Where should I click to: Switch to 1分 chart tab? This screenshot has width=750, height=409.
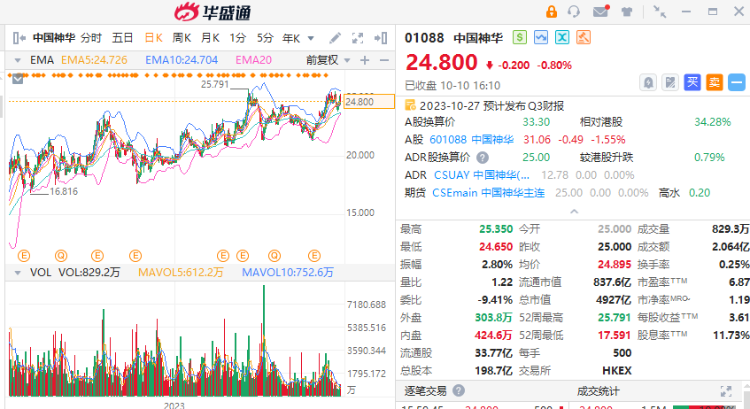point(237,38)
